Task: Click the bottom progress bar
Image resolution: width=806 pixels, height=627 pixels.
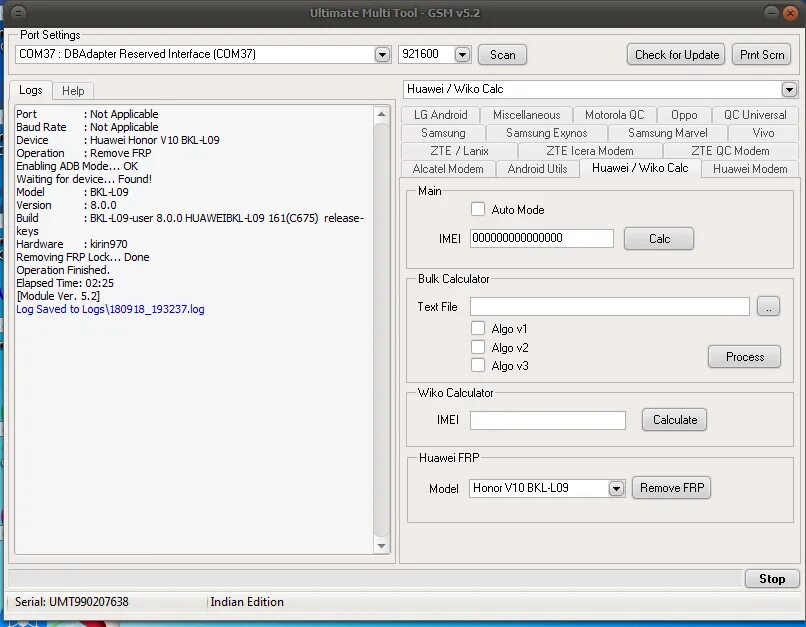Action: pos(375,578)
